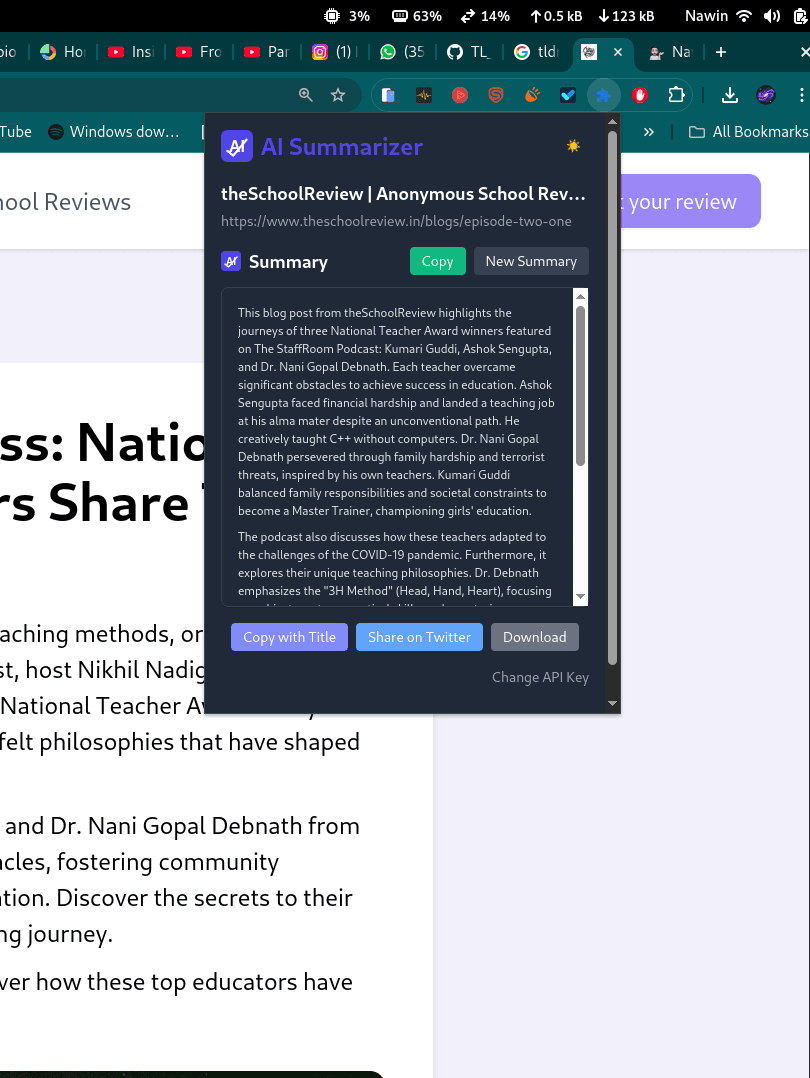Viewport: 810px width, 1078px height.
Task: Toggle light theme with the sun icon
Action: pos(573,146)
